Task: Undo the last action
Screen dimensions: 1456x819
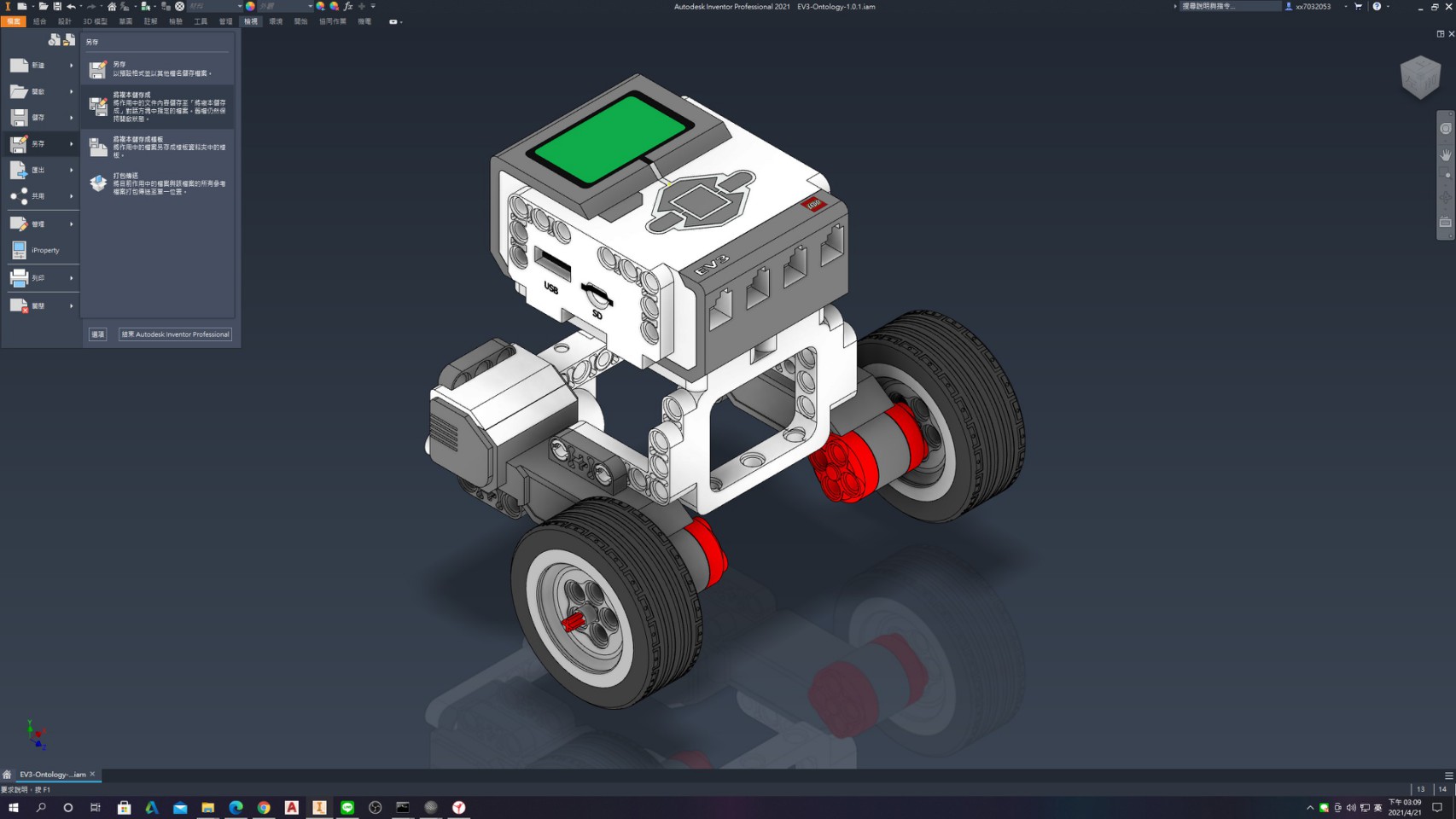Action: [72, 6]
